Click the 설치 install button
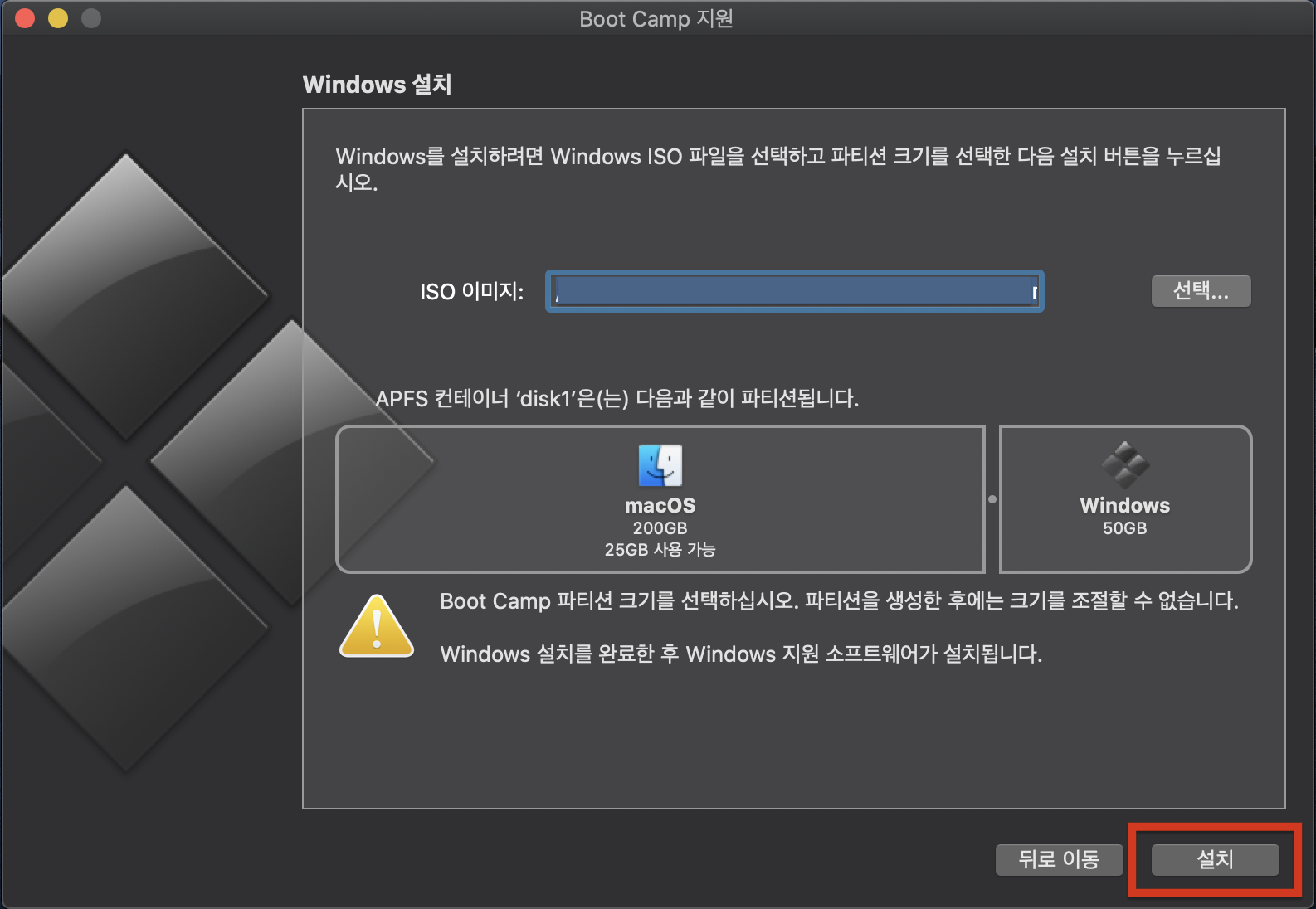Screen dimensions: 1316x909 pyautogui.click(x=1215, y=859)
